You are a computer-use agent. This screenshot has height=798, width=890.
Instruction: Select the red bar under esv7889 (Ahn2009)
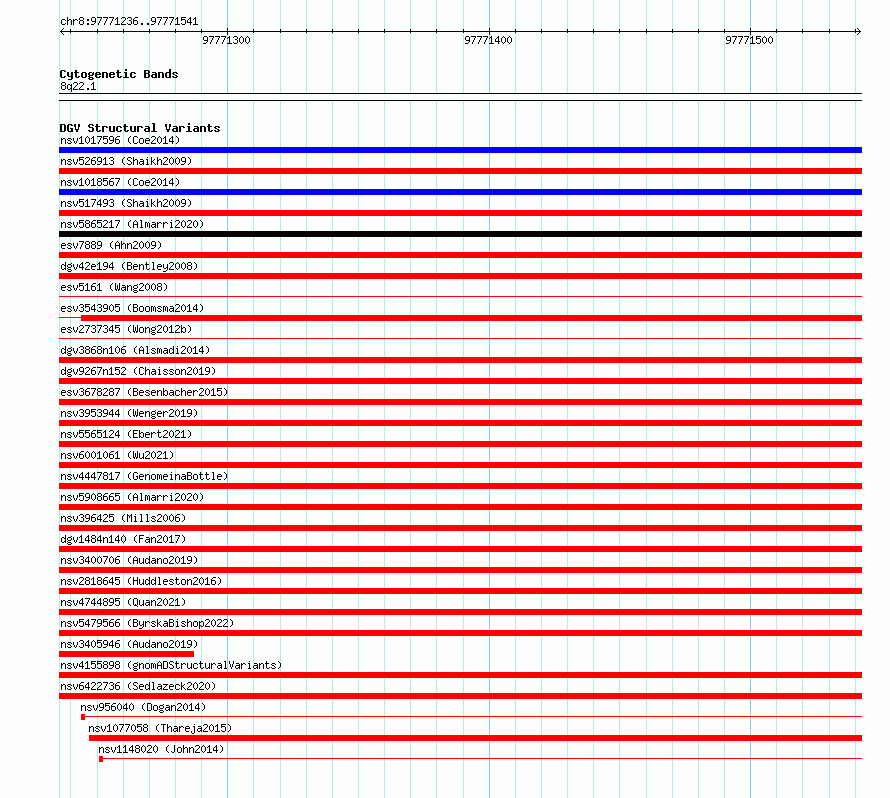[x=460, y=255]
